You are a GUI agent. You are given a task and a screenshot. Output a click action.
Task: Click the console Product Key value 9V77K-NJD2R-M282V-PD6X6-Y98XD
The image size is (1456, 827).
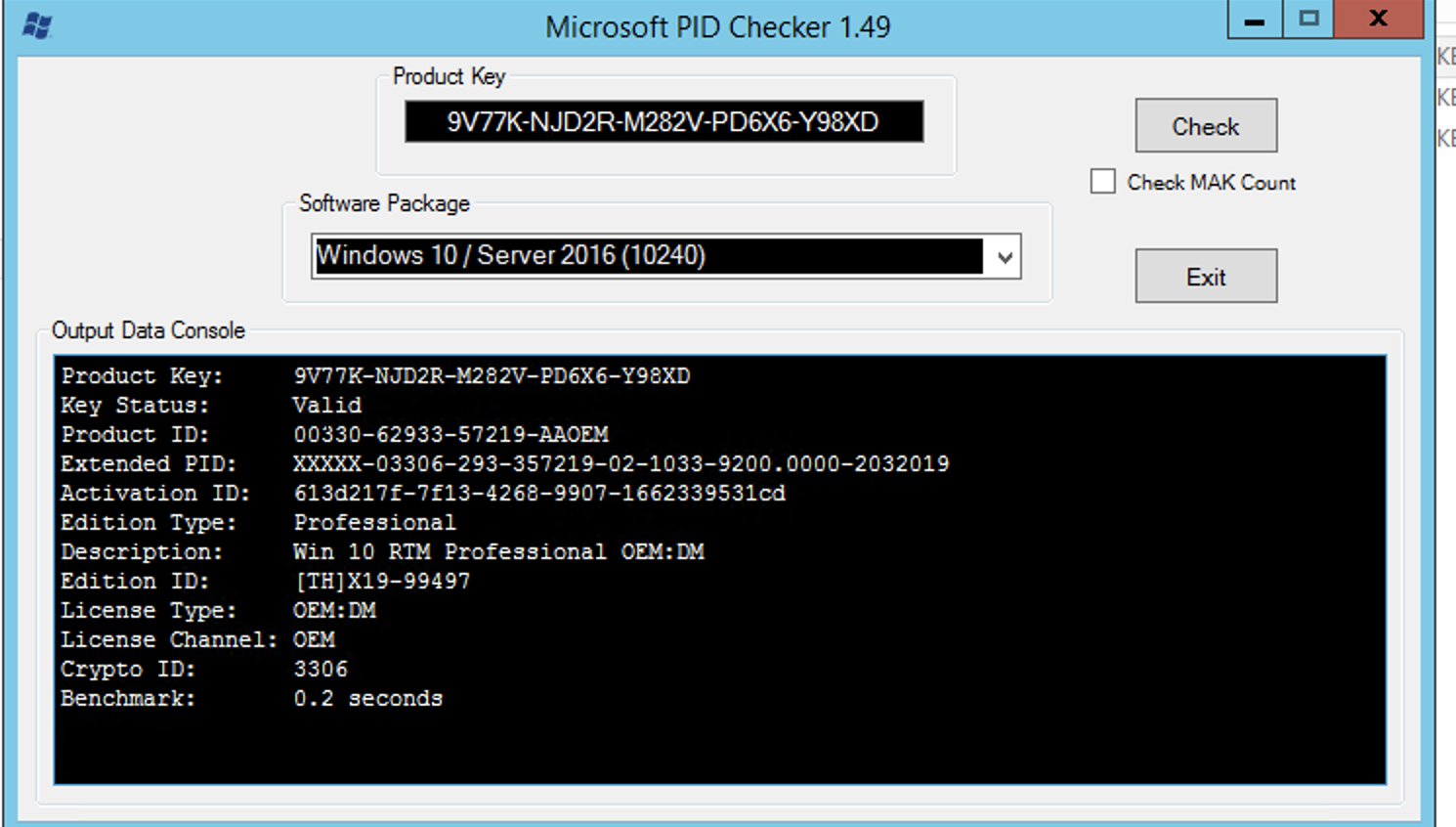(492, 376)
